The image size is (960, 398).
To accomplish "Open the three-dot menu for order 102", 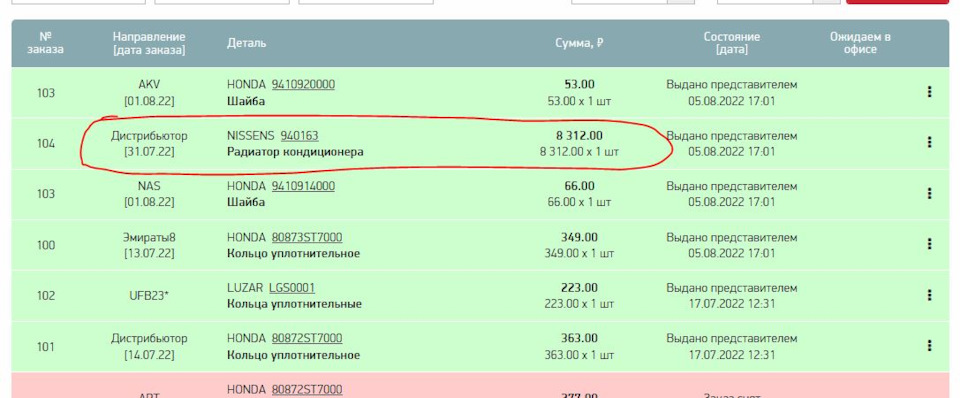I will coord(929,295).
